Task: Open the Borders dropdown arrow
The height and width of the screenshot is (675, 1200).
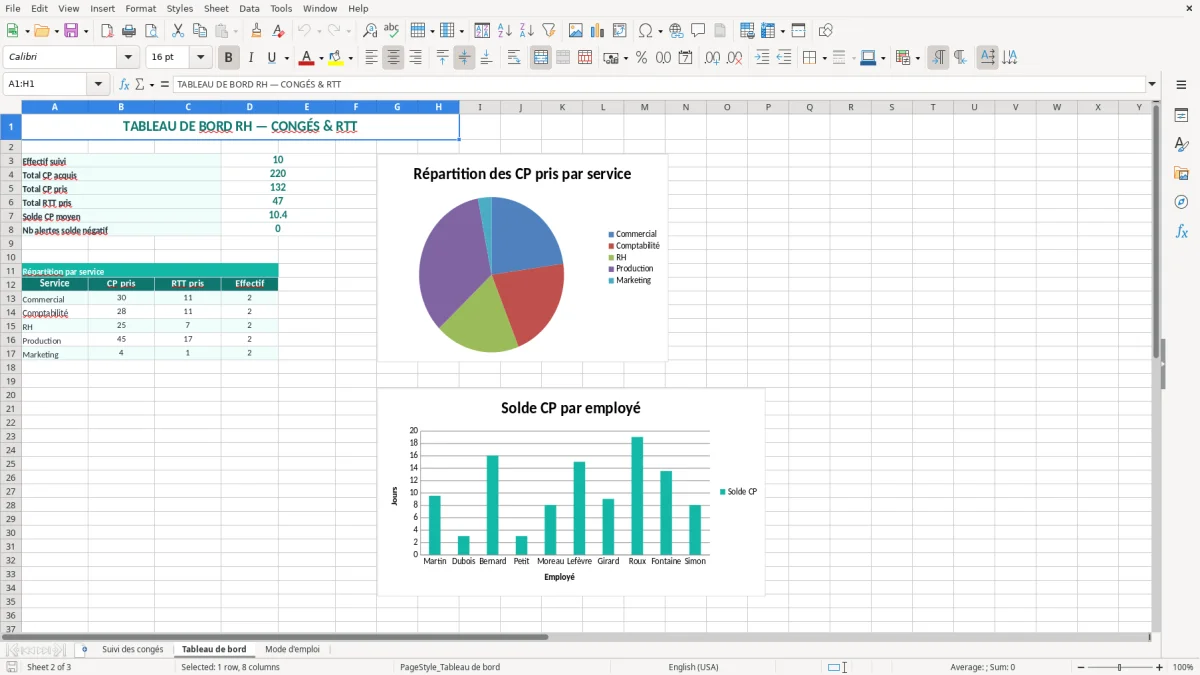Action: pos(823,58)
